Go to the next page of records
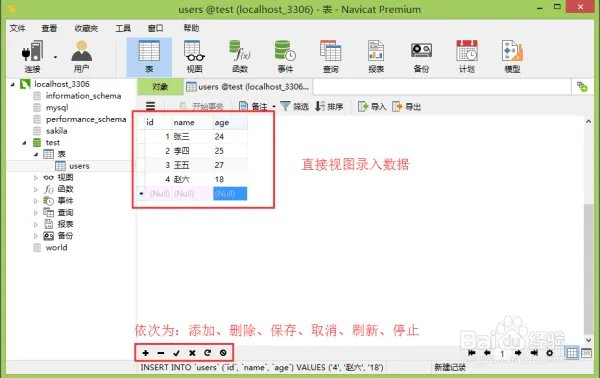Viewport: 600px width, 378px height. click(x=518, y=353)
